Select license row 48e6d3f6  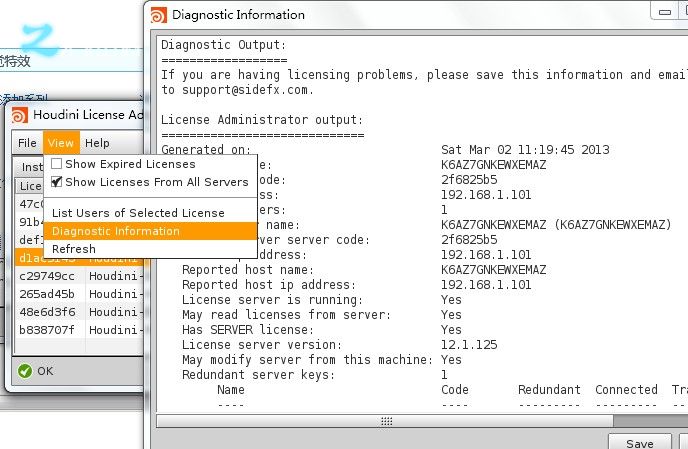click(x=47, y=312)
